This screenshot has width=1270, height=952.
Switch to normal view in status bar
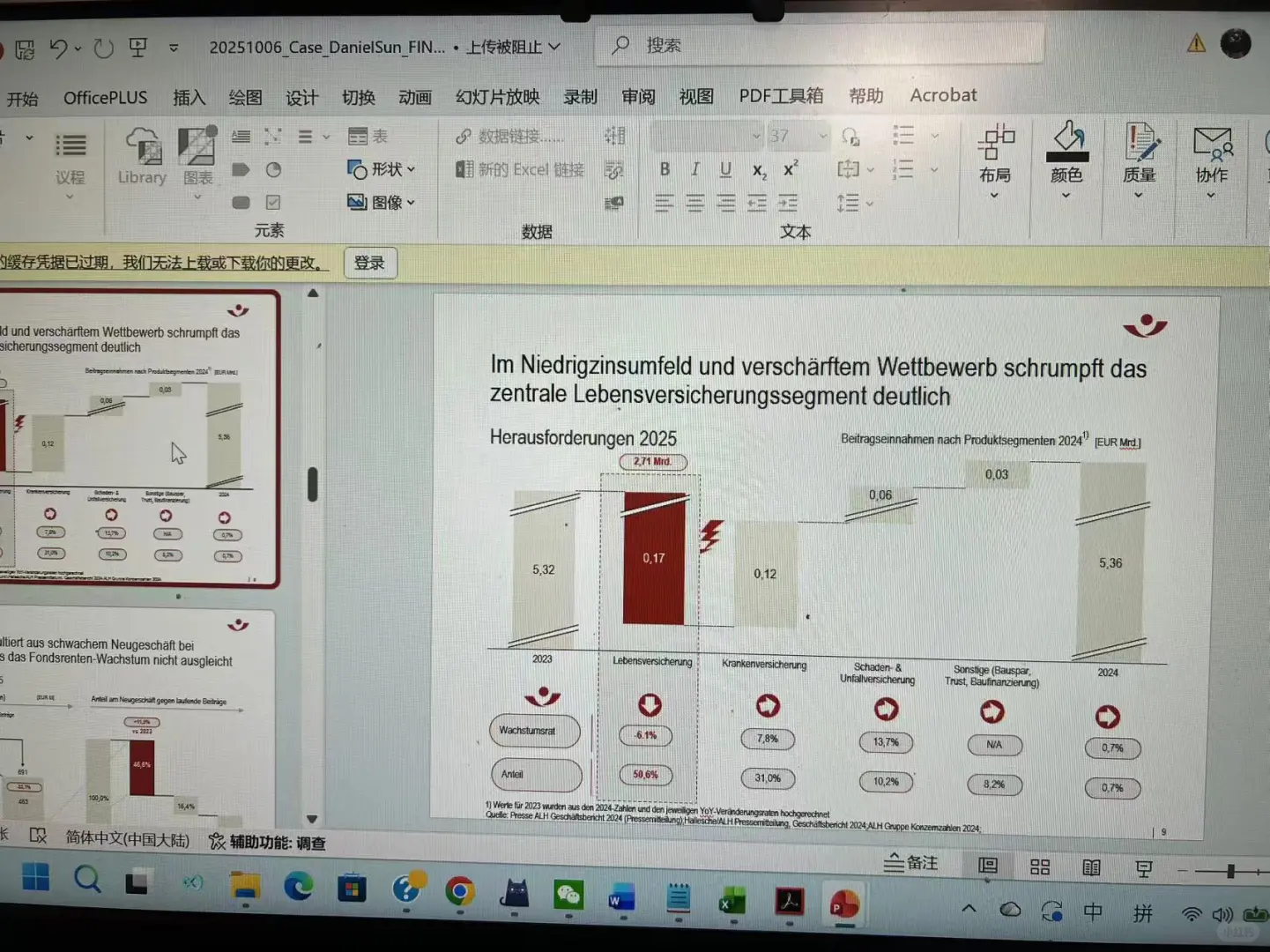988,866
